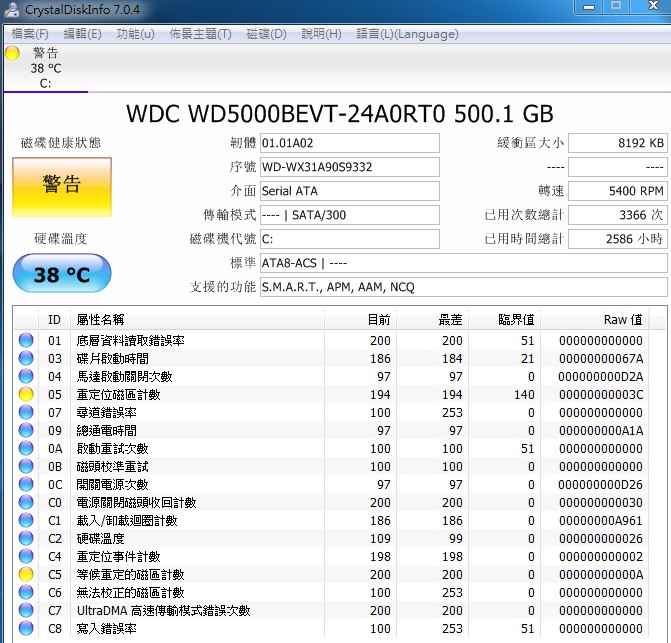Click raw value 0000000003C of attribute 05
Image resolution: width=671 pixels, height=643 pixels.
point(601,394)
